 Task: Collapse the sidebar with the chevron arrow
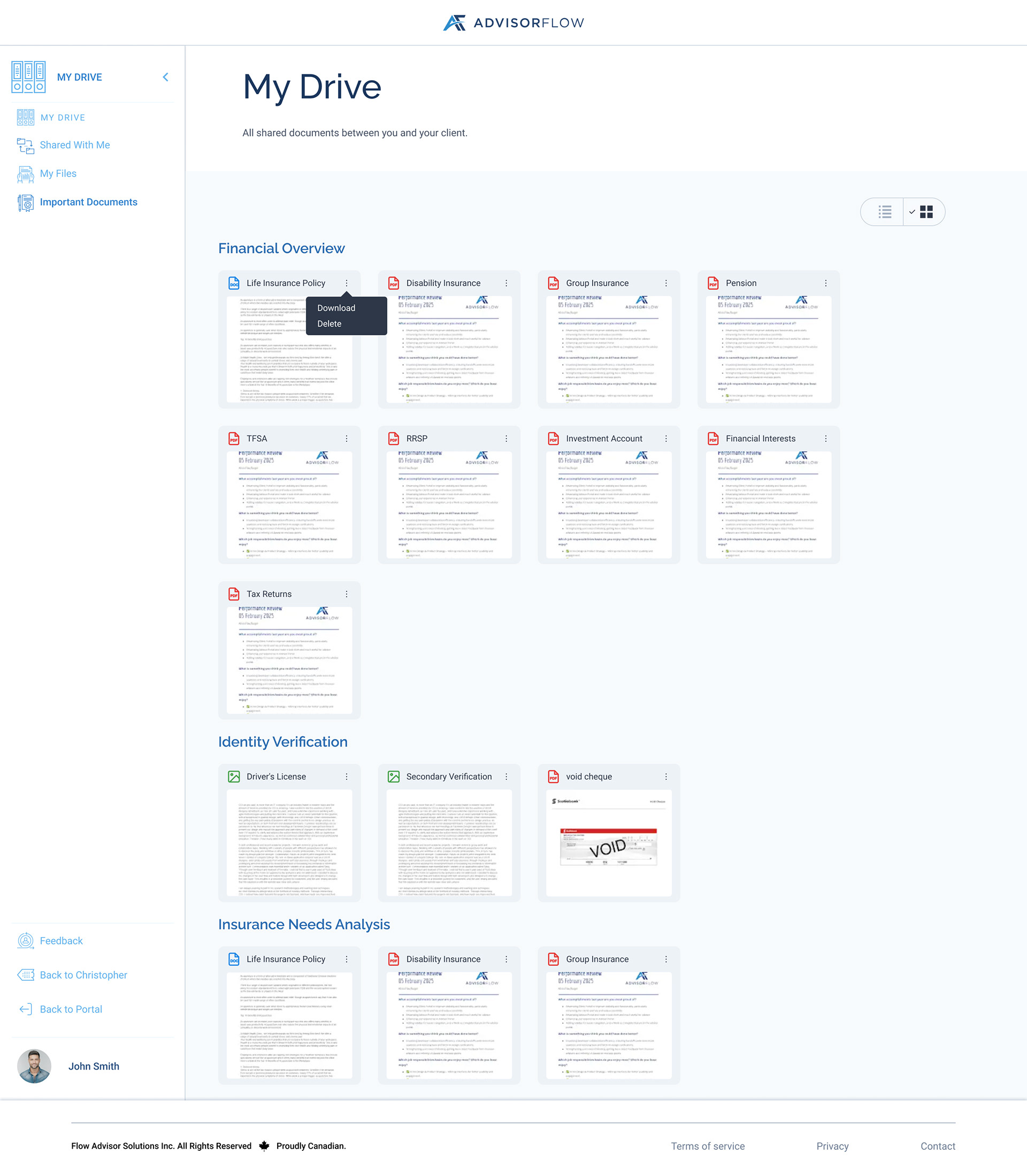pyautogui.click(x=166, y=77)
